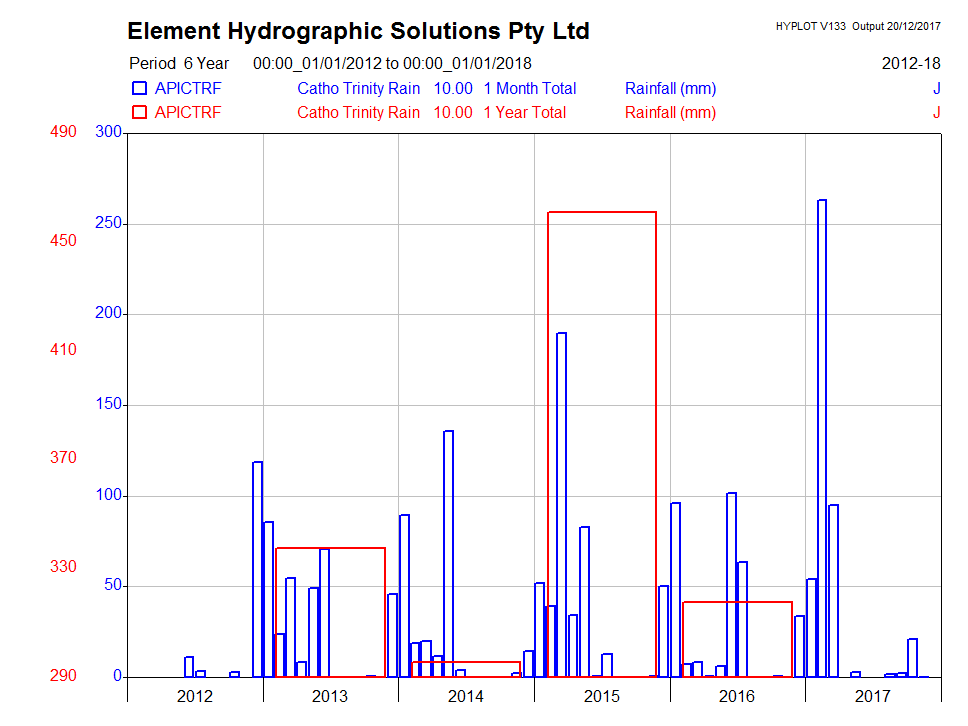Click the red 2013 yearly total box
The width and height of the screenshot is (968, 726).
pyautogui.click(x=330, y=549)
